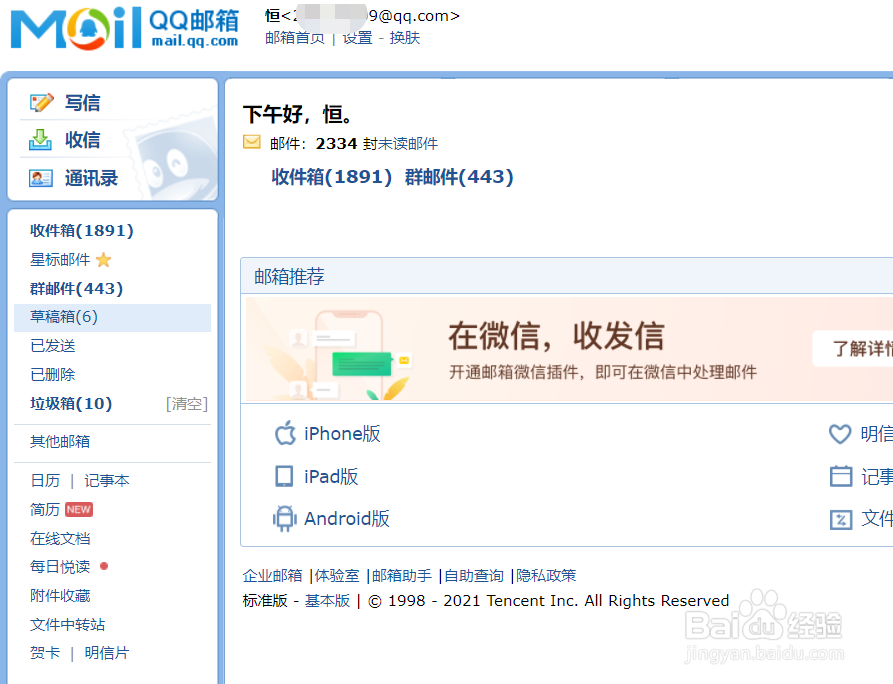Open 已发送 sent folder
Screen dimensions: 893x684
pyautogui.click(x=52, y=346)
